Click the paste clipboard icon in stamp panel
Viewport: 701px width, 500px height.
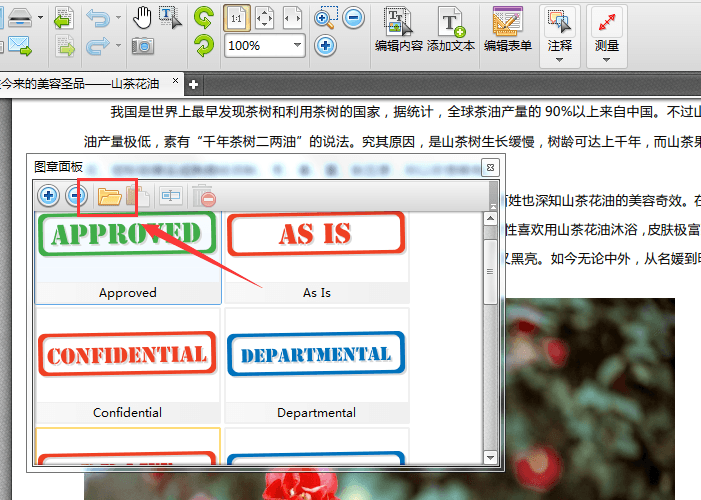138,196
